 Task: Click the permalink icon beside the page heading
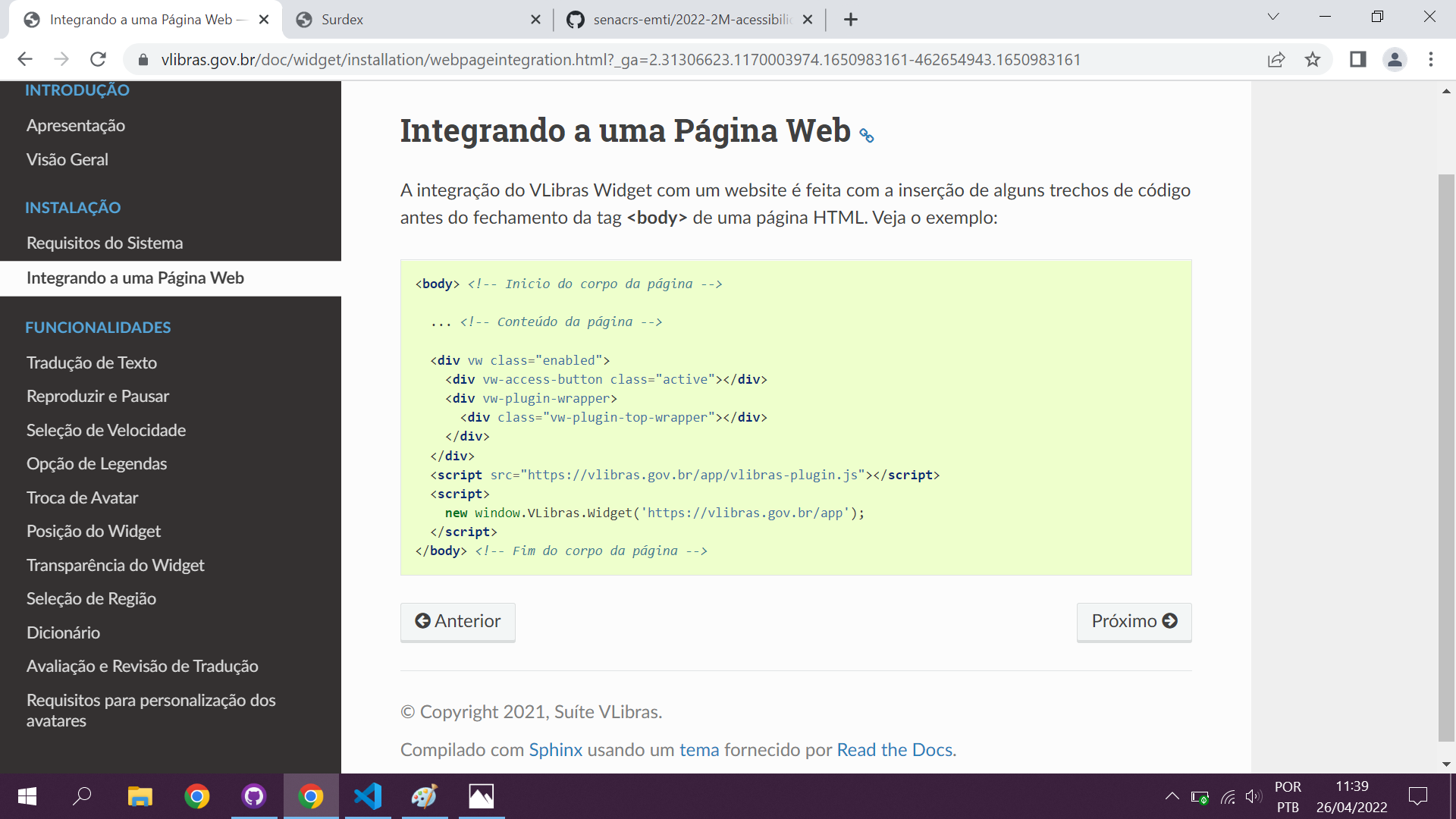pyautogui.click(x=866, y=136)
